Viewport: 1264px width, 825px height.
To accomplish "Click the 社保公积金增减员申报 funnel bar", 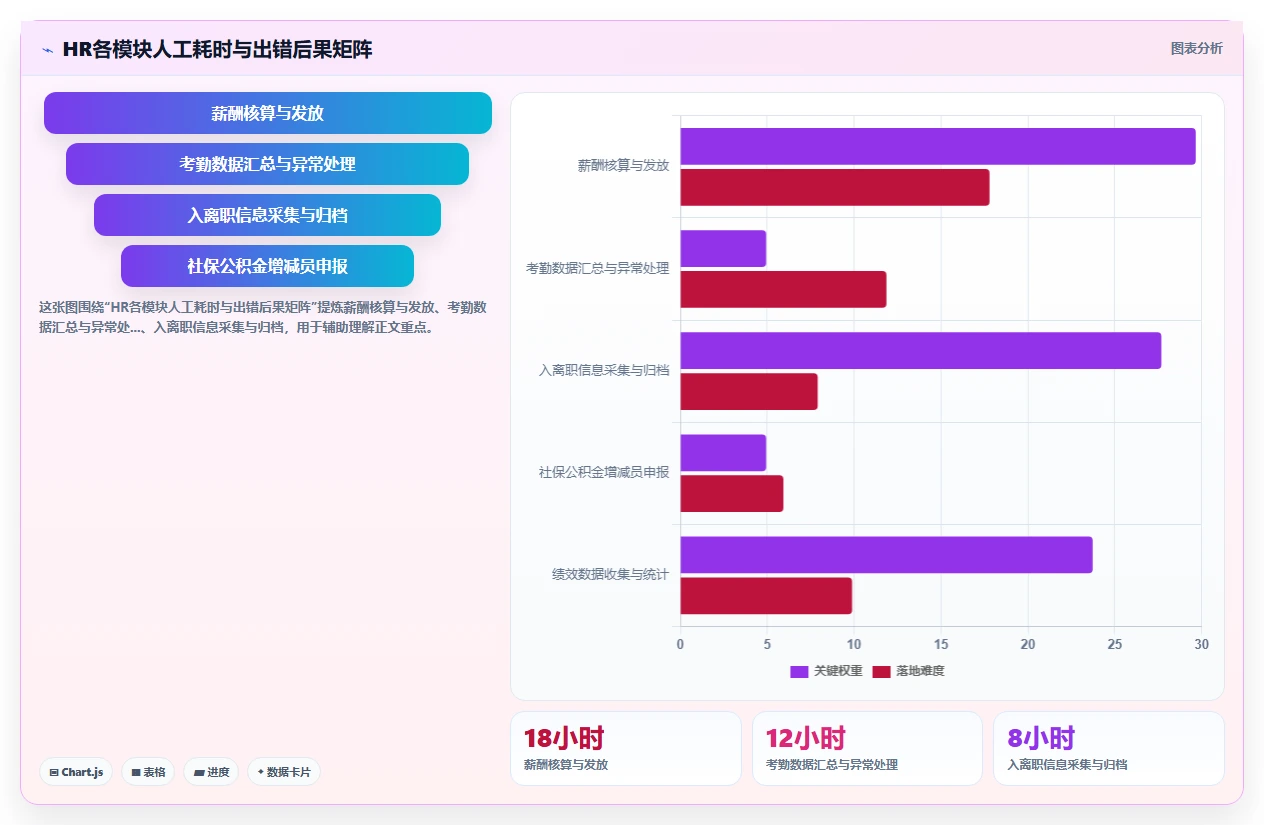I will pos(268,266).
